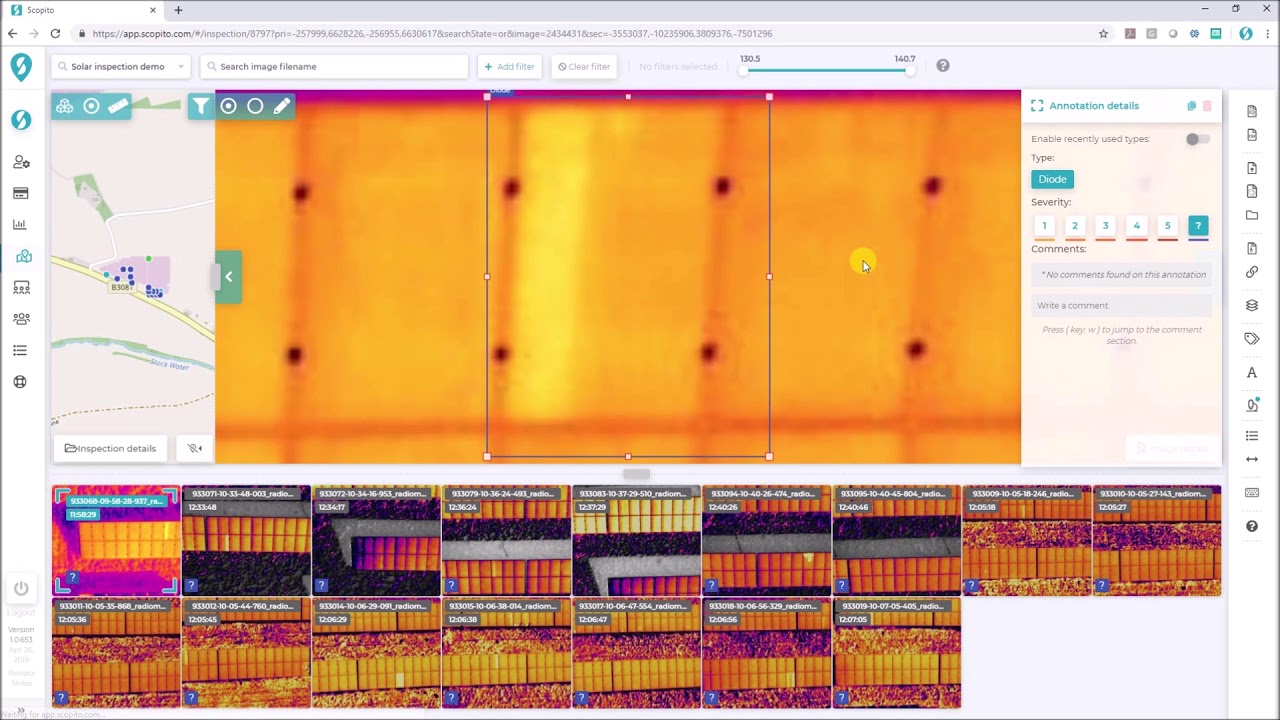1280x720 pixels.
Task: Select the map view icon in sidebar
Action: click(23, 256)
